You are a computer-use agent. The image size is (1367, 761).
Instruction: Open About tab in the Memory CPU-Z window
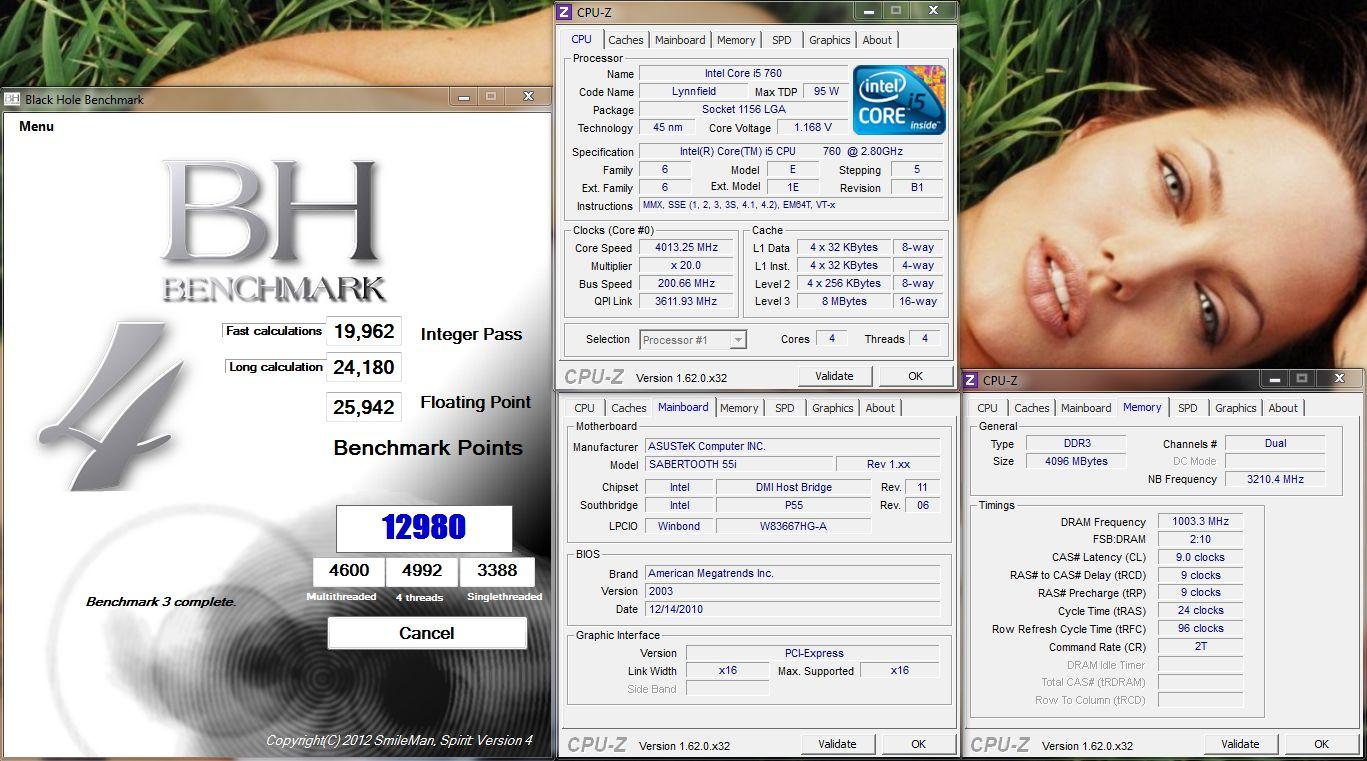pyautogui.click(x=1283, y=408)
